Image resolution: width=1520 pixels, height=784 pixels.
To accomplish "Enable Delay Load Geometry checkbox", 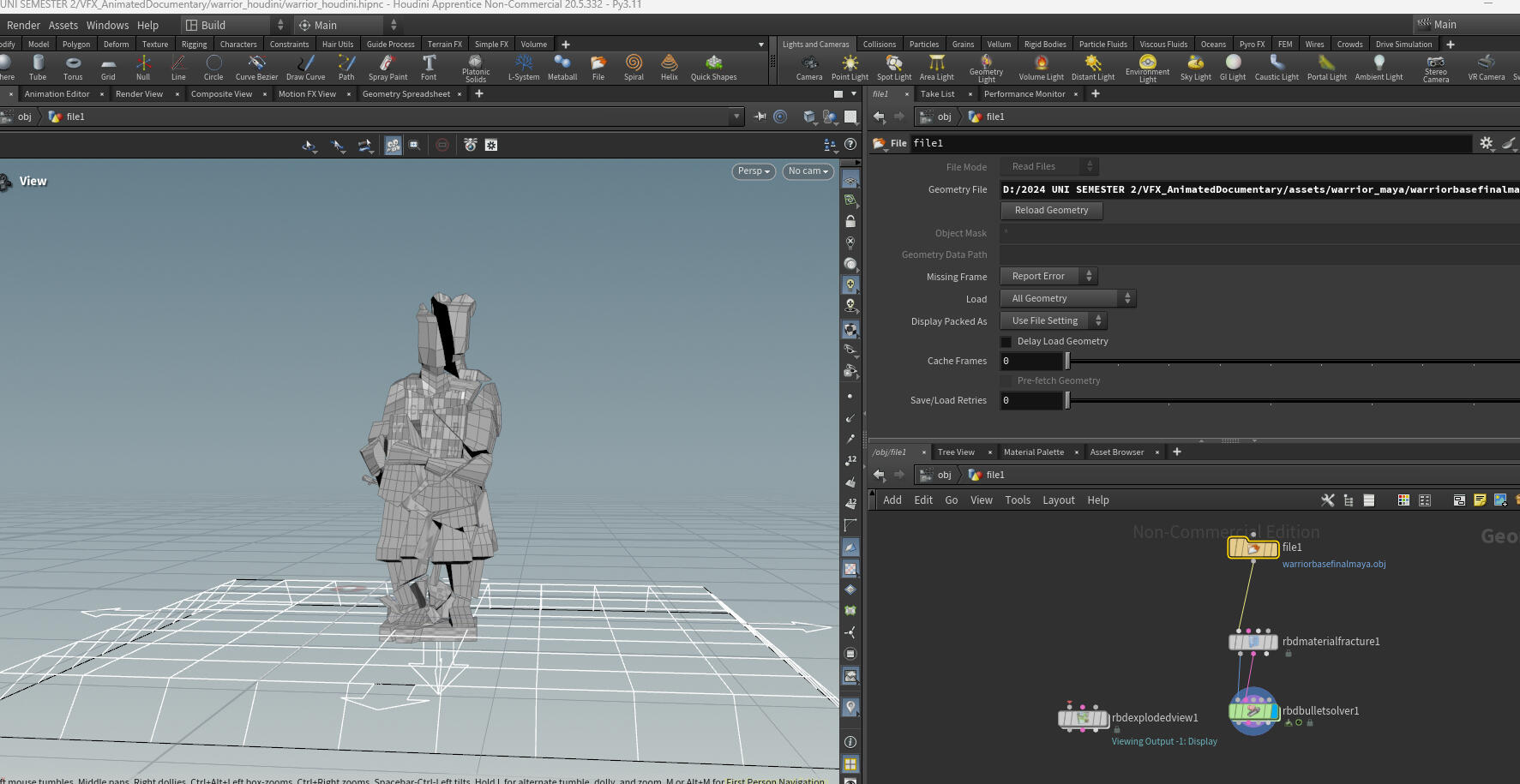I will [x=1006, y=342].
